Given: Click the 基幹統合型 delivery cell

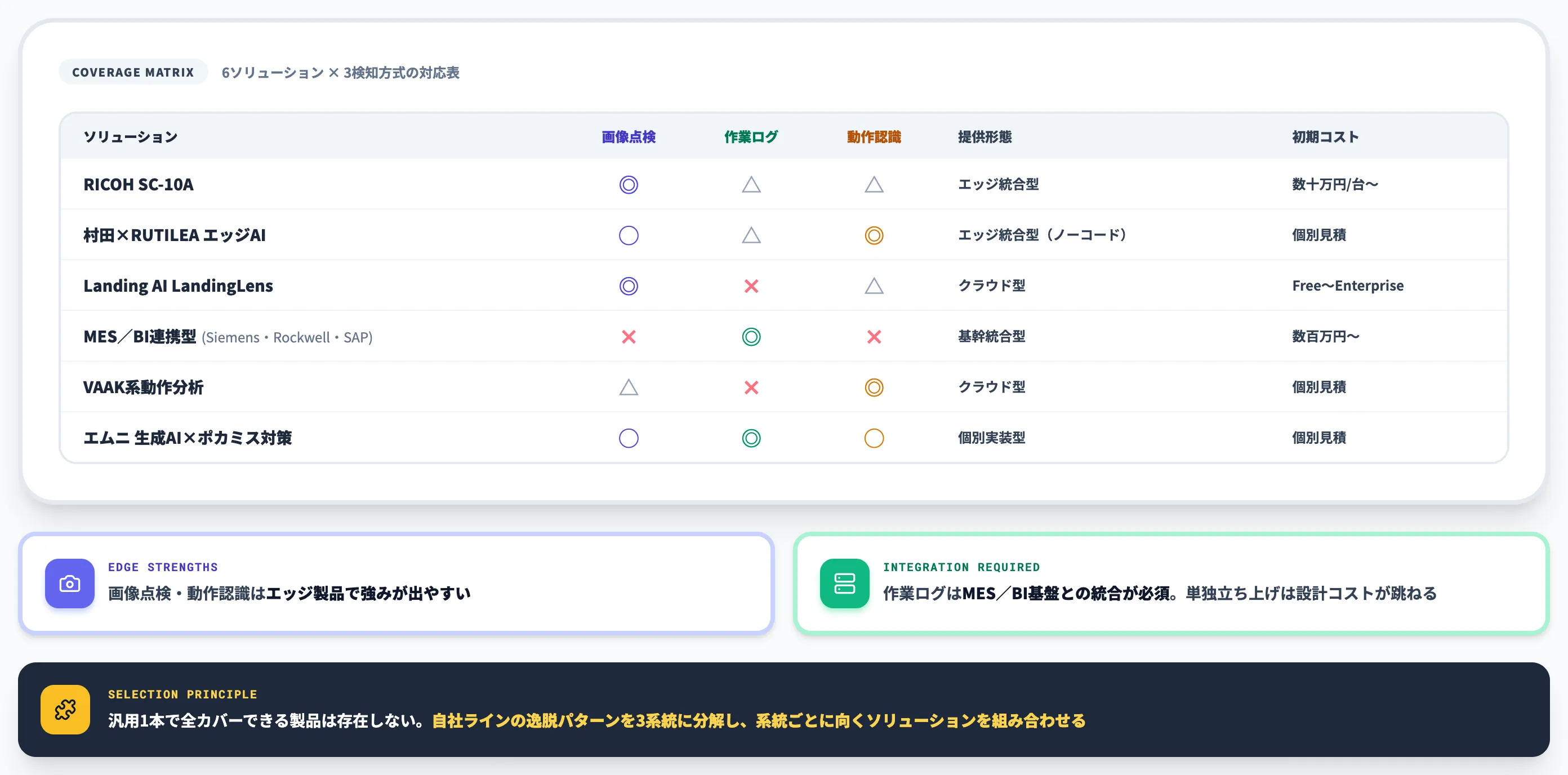Looking at the screenshot, I should tap(992, 336).
